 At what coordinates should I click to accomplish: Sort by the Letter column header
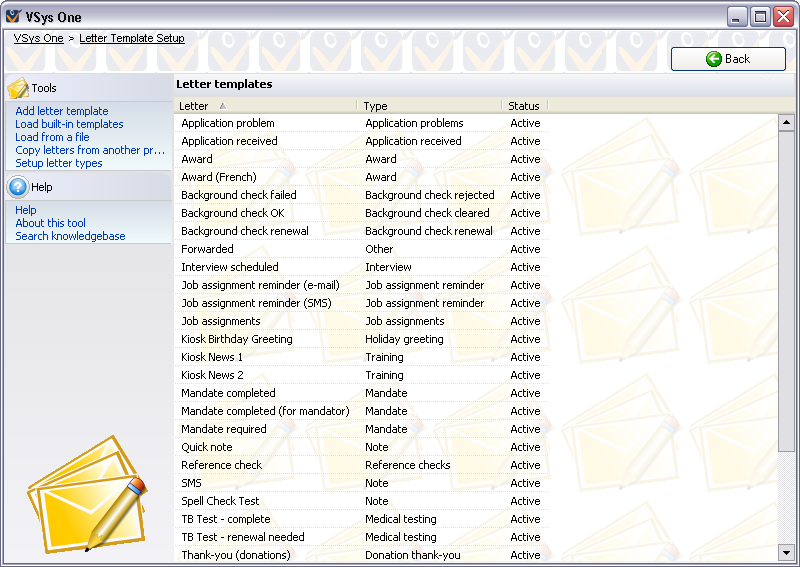265,106
